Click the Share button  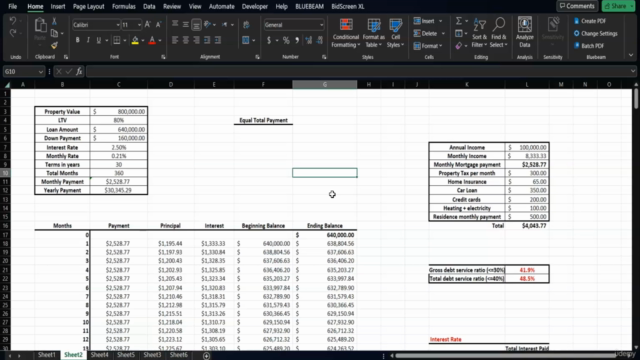pos(618,6)
